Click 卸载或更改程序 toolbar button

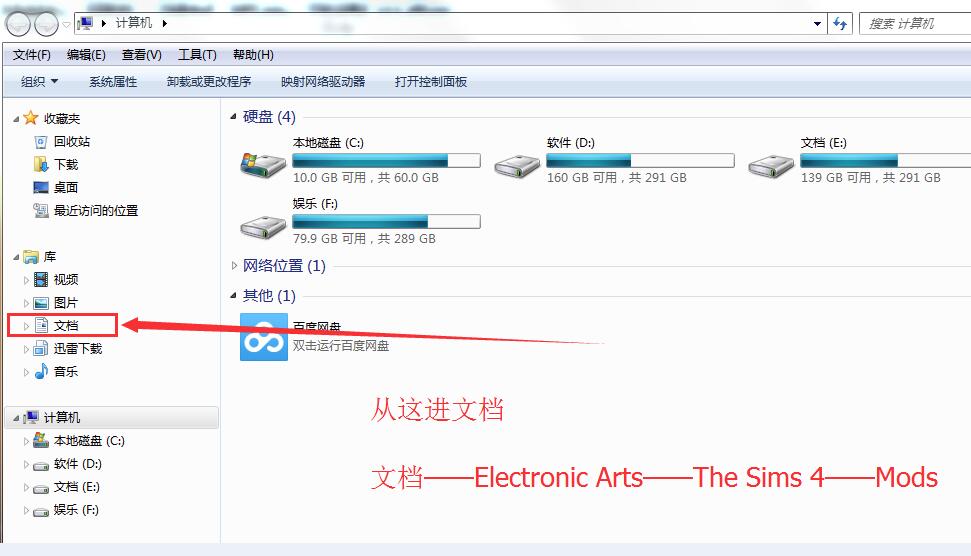pyautogui.click(x=209, y=82)
